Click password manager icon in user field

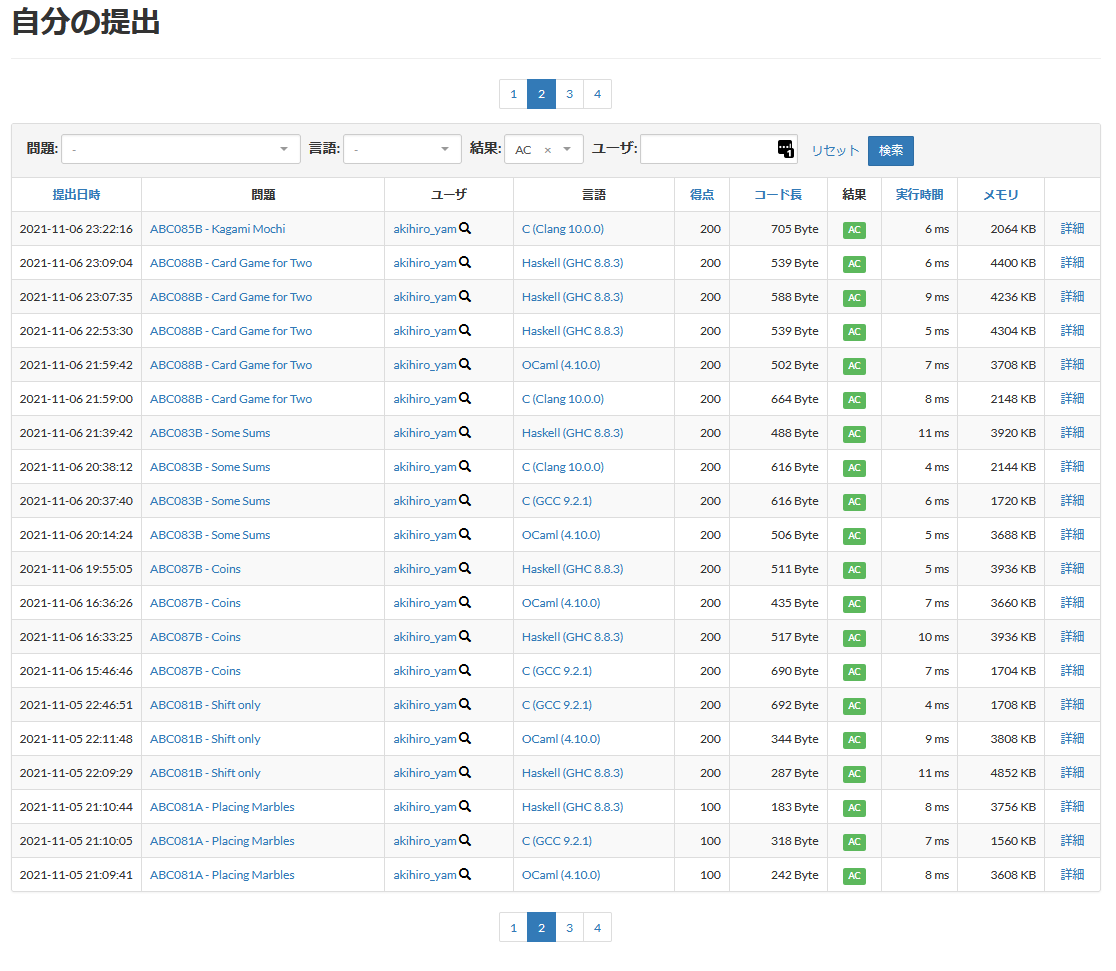[785, 149]
